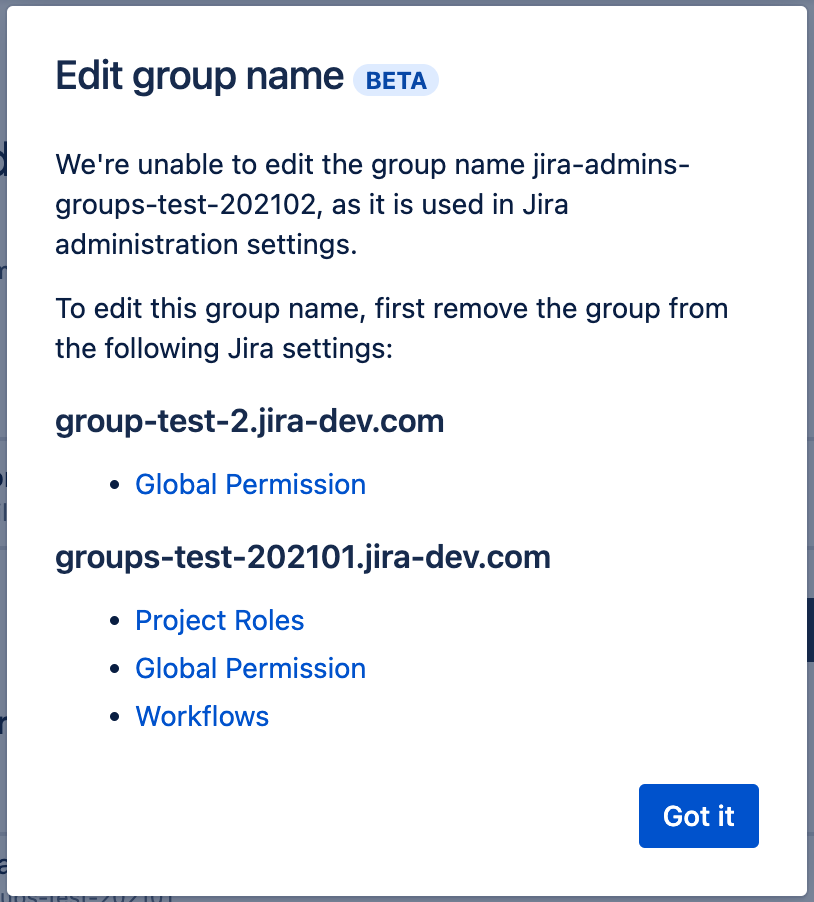Open the Project Roles link
The image size is (814, 902).
point(219,620)
